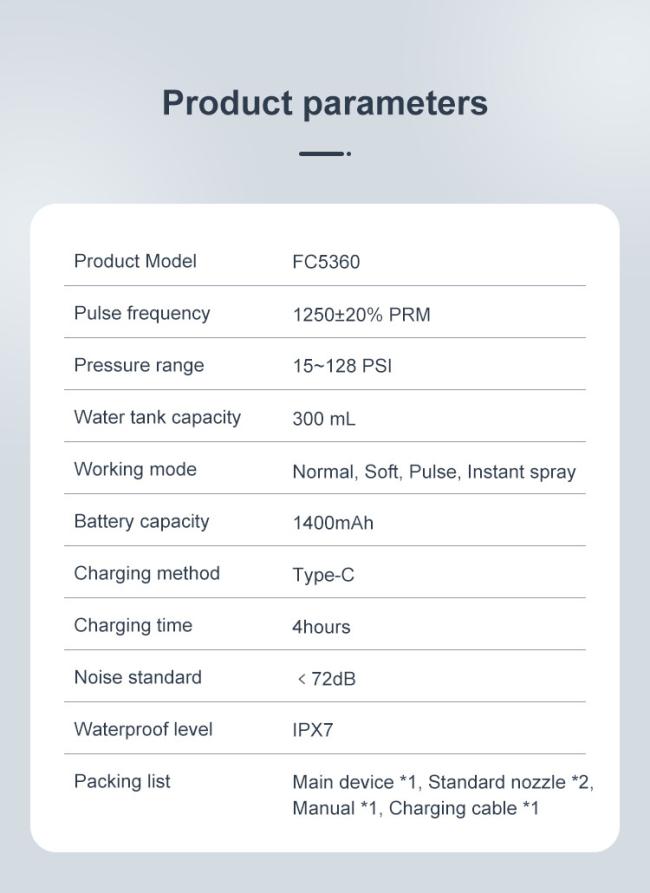Click the IPX7 waterproof value

[313, 730]
